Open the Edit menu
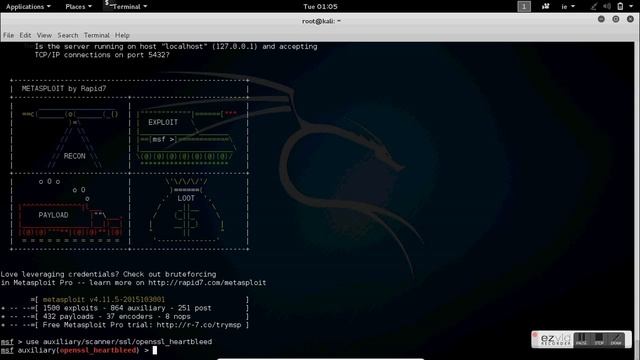 25,35
